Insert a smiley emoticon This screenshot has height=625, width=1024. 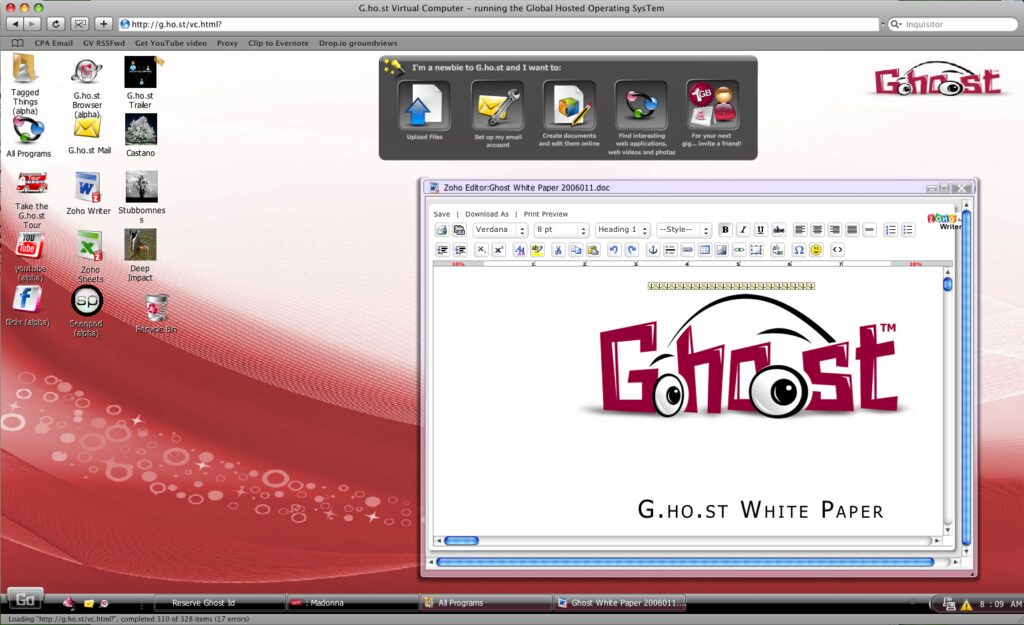[x=816, y=249]
